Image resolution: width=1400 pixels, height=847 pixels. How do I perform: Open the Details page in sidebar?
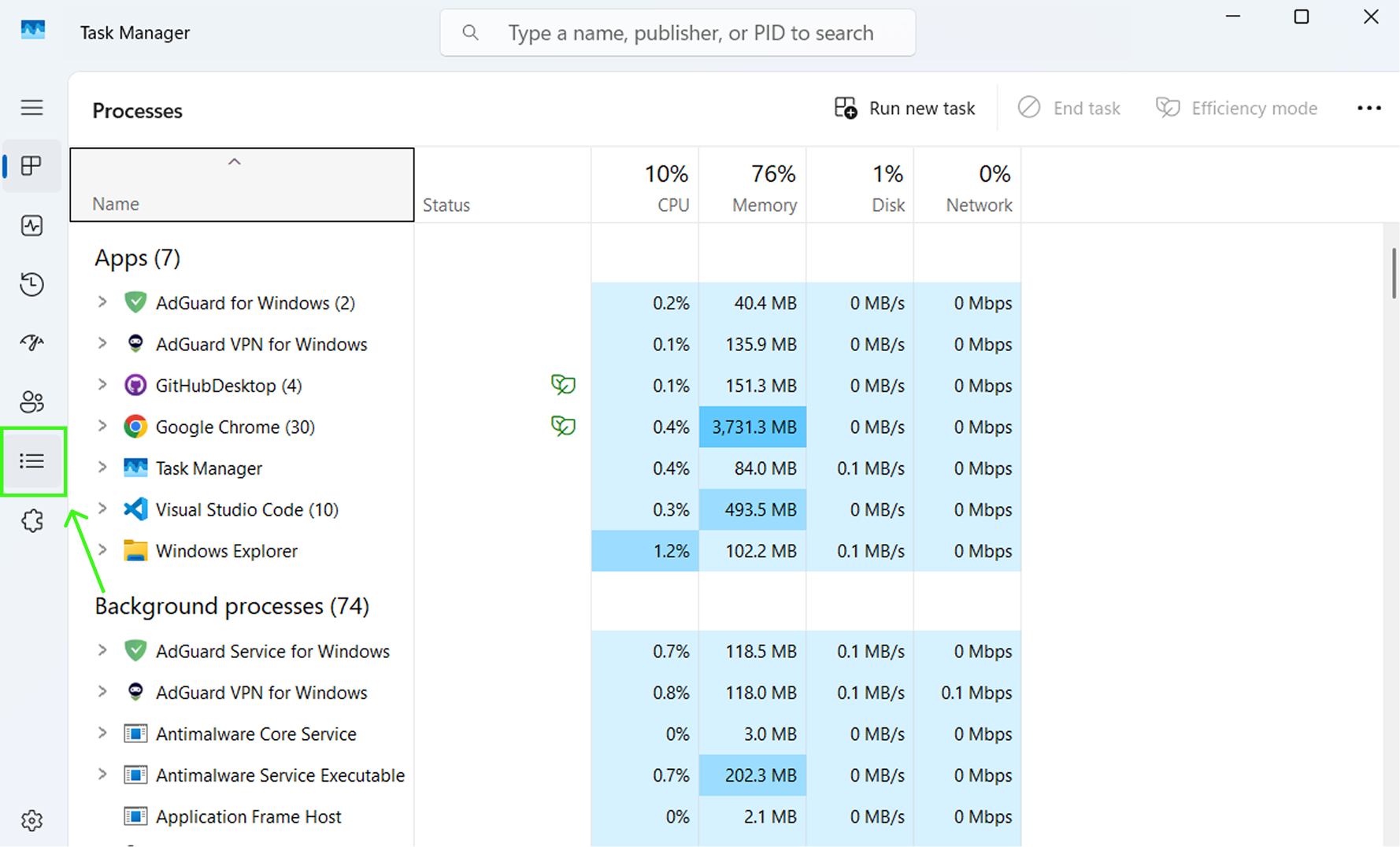click(32, 460)
